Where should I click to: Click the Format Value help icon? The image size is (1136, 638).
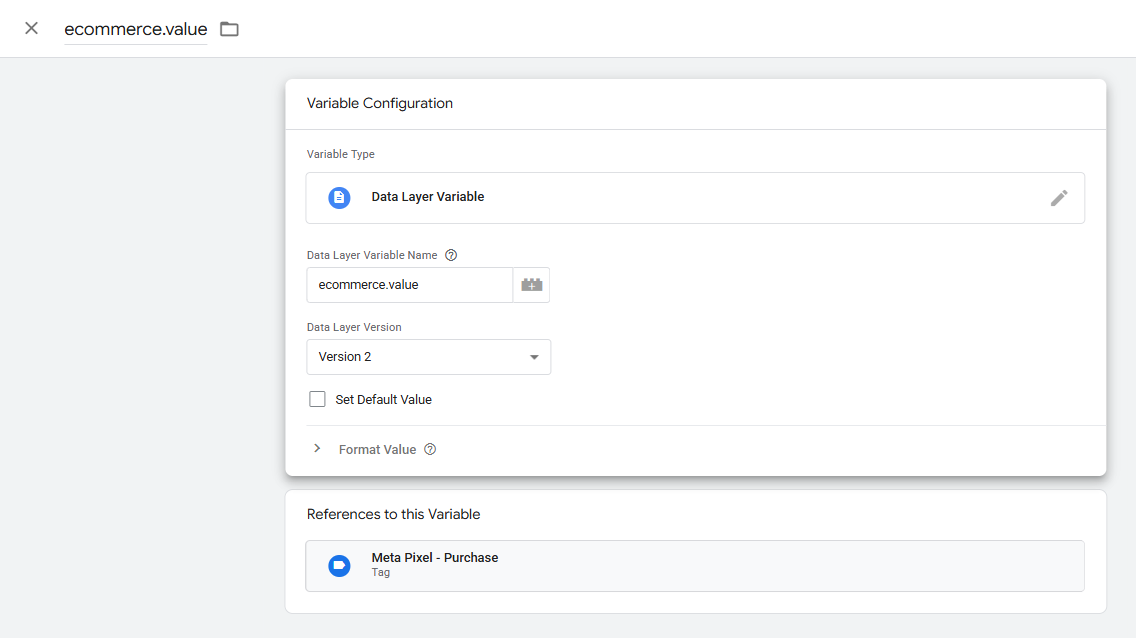tap(430, 449)
